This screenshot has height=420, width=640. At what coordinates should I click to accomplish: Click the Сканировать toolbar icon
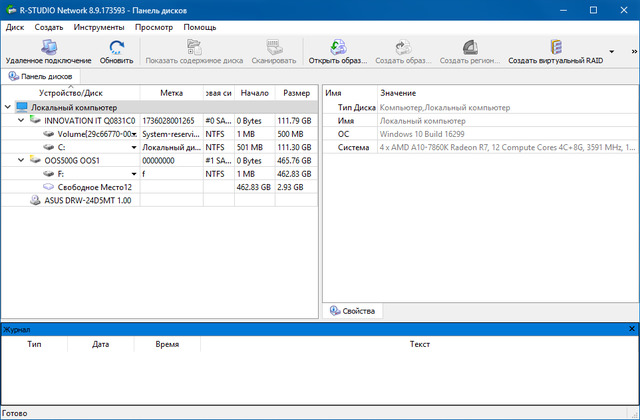coord(274,46)
